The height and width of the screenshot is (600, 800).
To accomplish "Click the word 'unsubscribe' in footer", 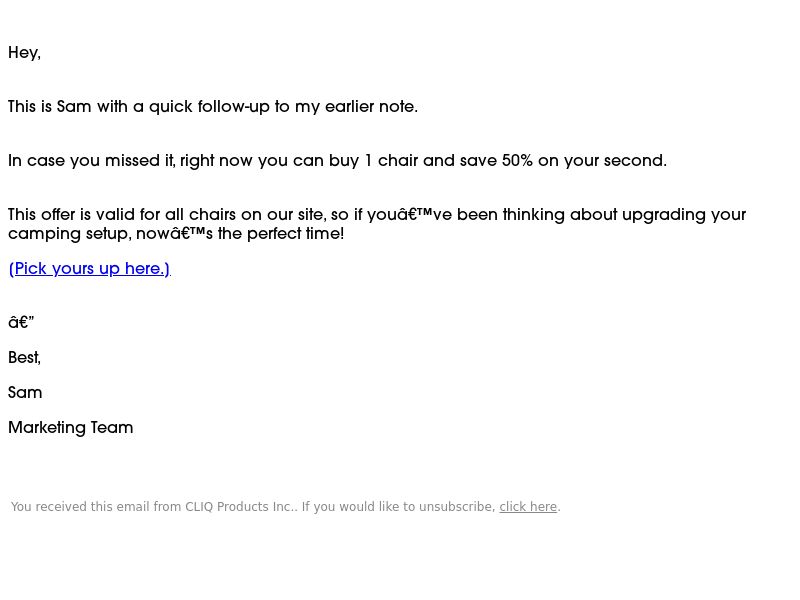I will click(x=457, y=507).
